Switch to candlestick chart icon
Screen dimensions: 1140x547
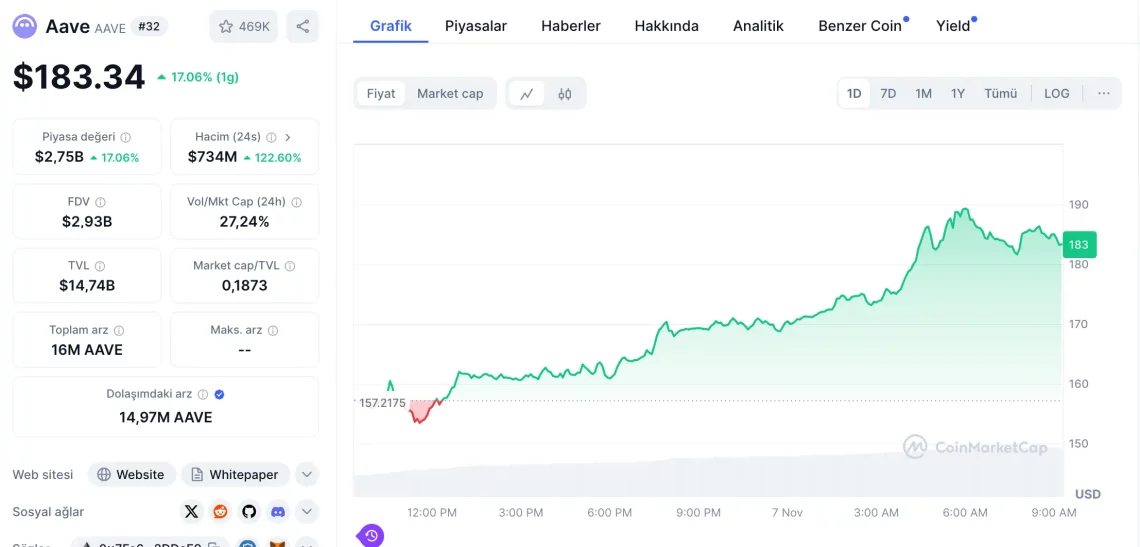[565, 94]
